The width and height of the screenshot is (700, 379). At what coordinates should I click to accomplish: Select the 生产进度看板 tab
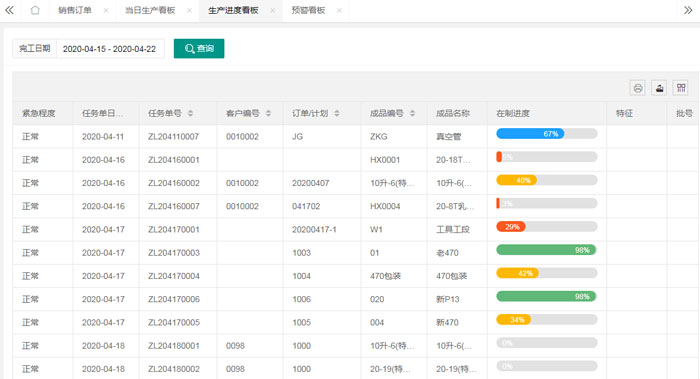pyautogui.click(x=233, y=10)
